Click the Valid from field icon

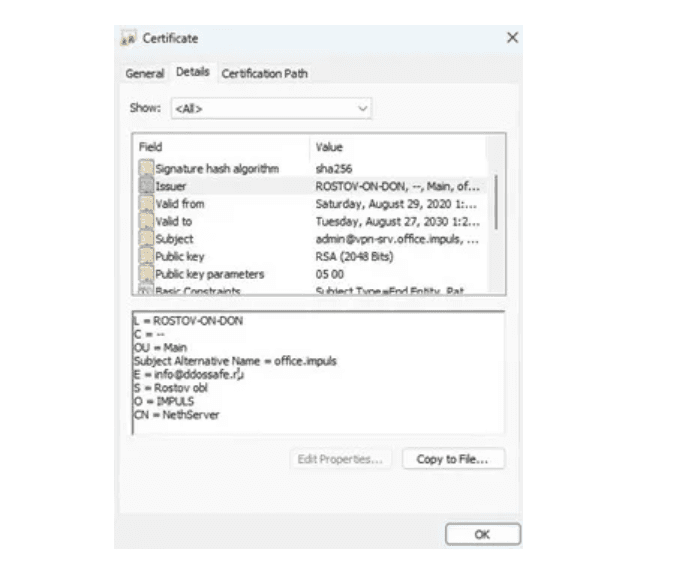tap(146, 204)
